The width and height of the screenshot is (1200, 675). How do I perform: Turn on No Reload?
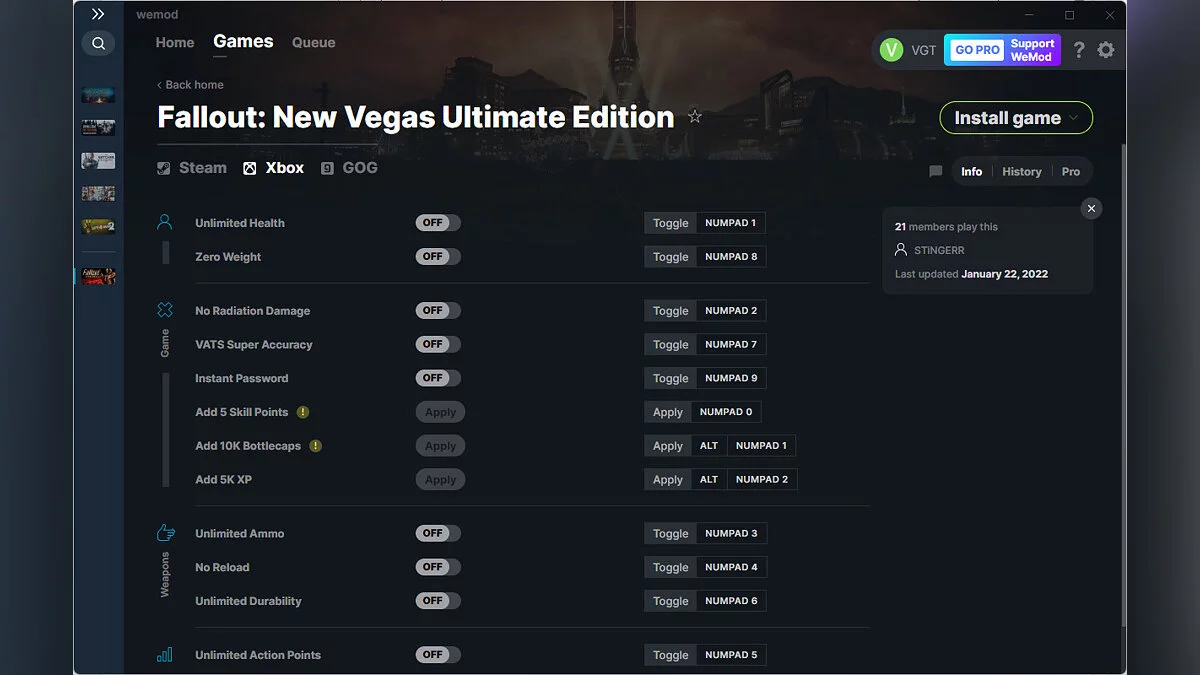437,567
